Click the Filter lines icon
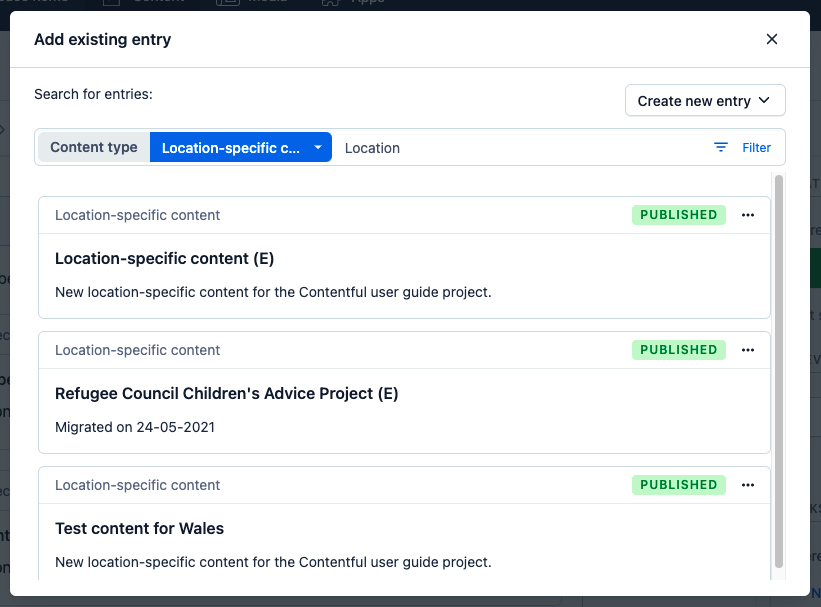 point(721,147)
